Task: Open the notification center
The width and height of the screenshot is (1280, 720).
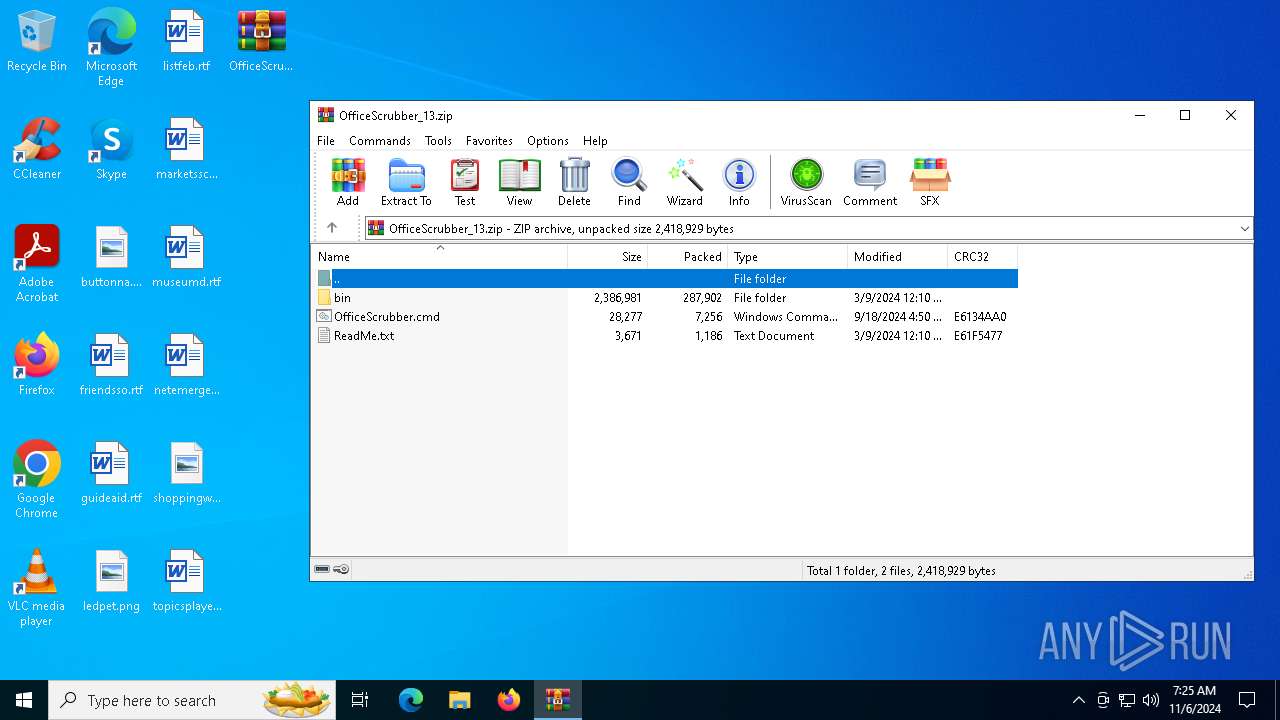Action: tap(1247, 700)
